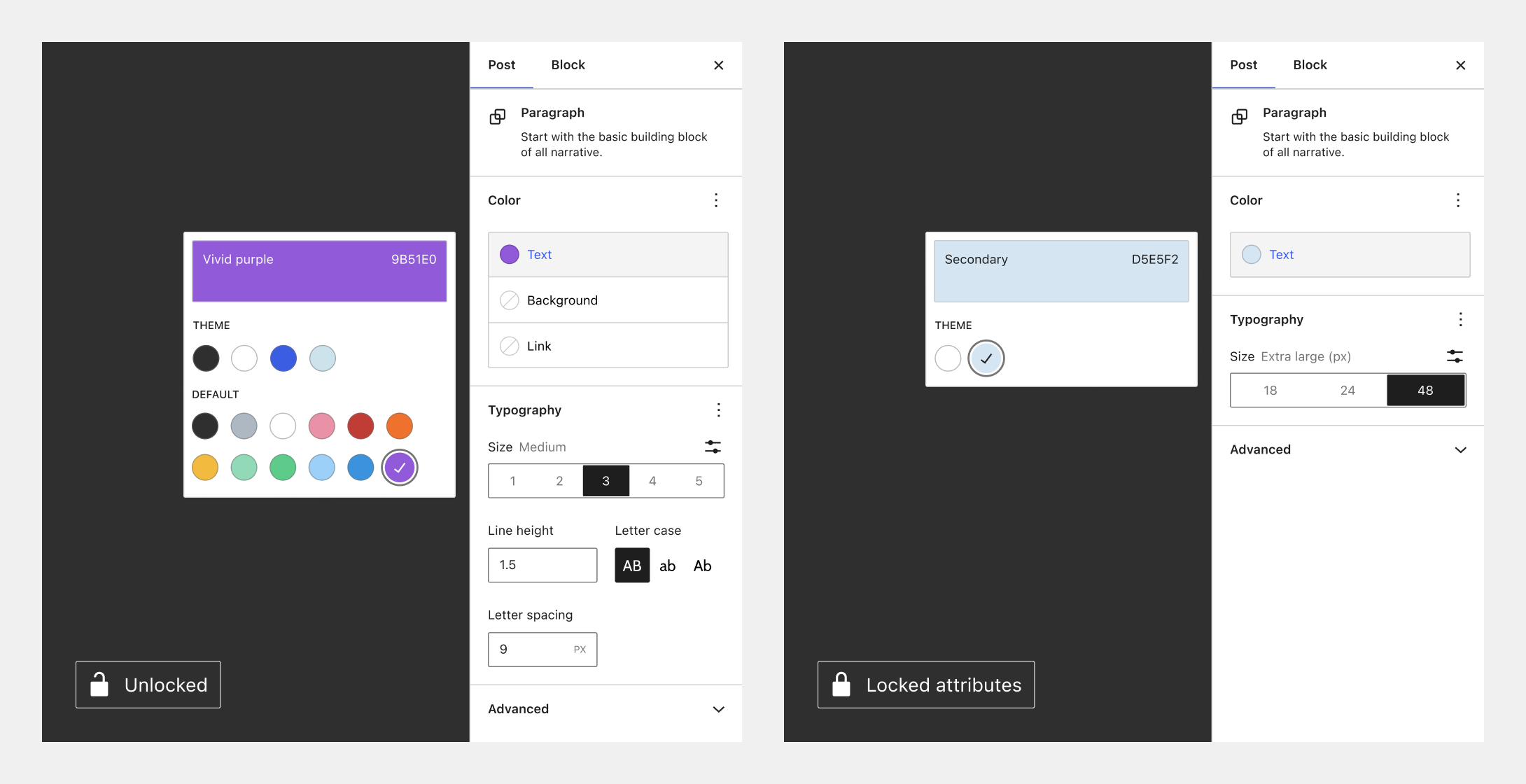The image size is (1526, 784).
Task: Pick the orange default color swatch
Action: pyautogui.click(x=400, y=426)
